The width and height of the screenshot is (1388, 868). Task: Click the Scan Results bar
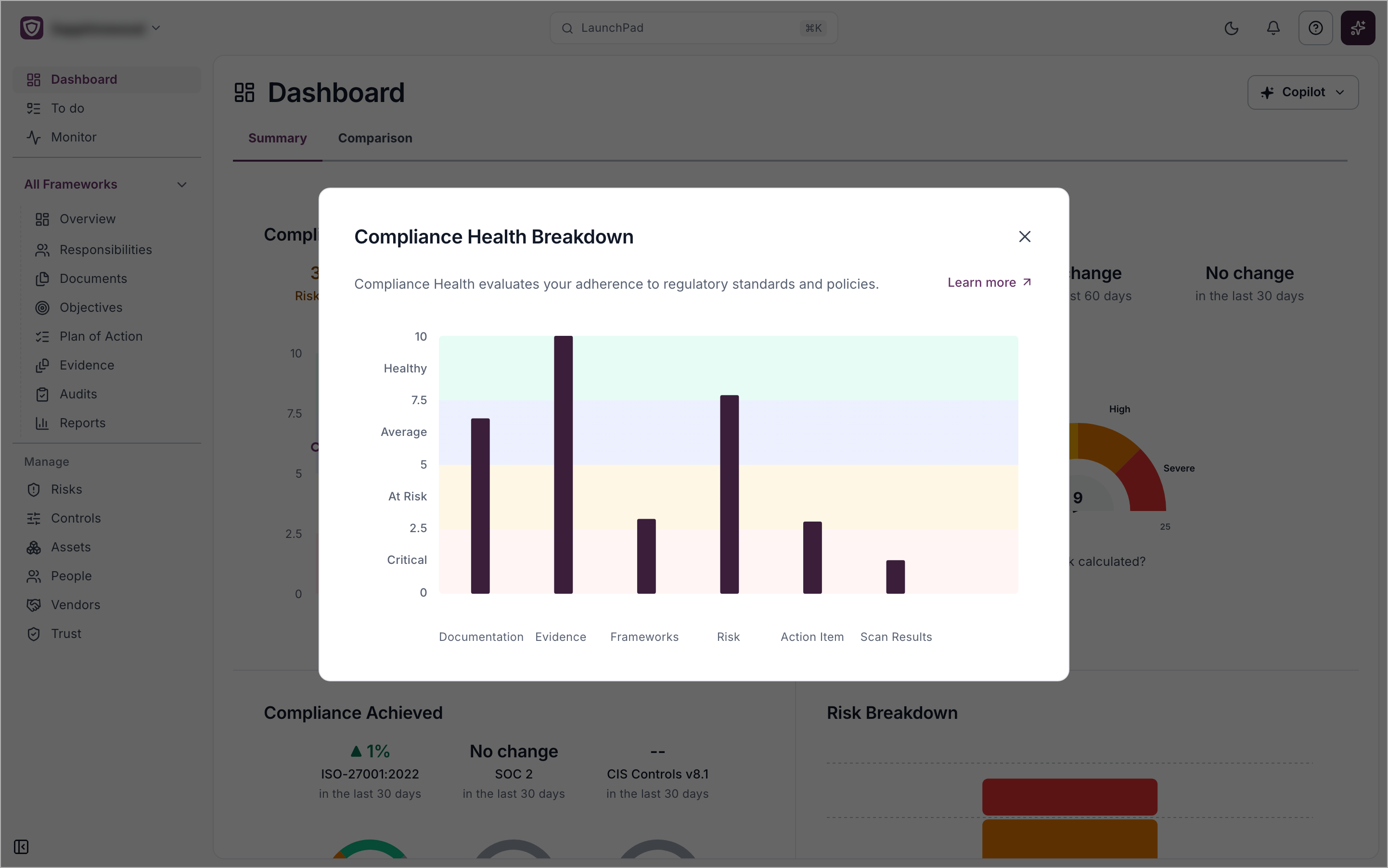pyautogui.click(x=895, y=576)
